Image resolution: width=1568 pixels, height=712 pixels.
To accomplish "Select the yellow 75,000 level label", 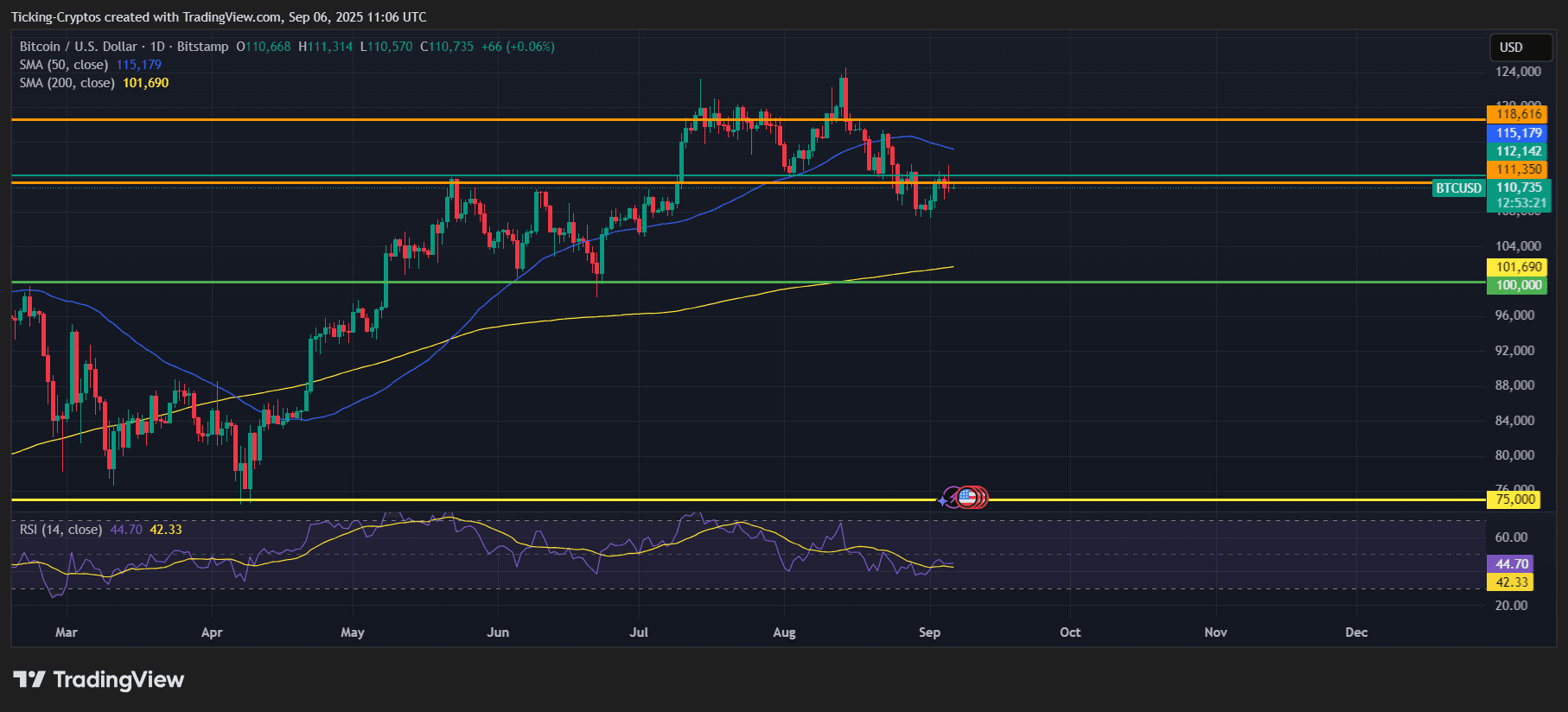I will tap(1514, 499).
